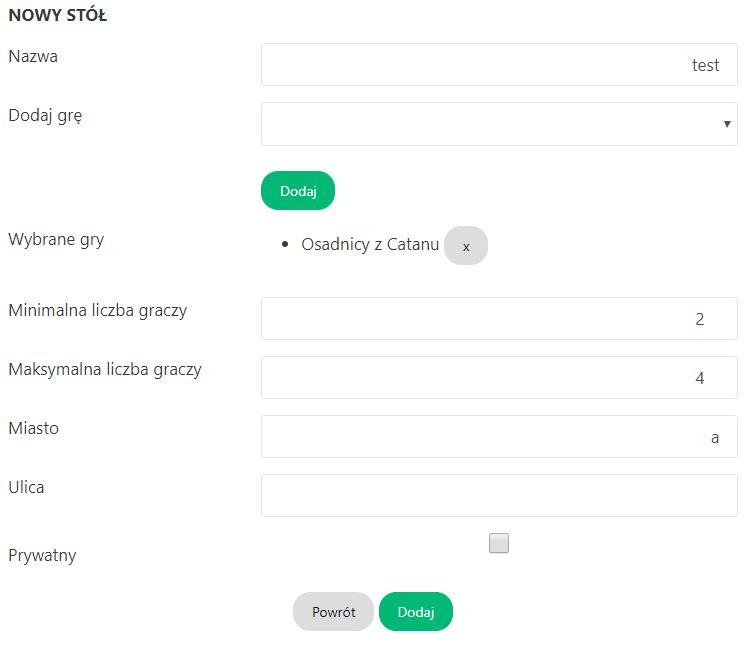Click the Minimalna liczba graczy input

(499, 319)
